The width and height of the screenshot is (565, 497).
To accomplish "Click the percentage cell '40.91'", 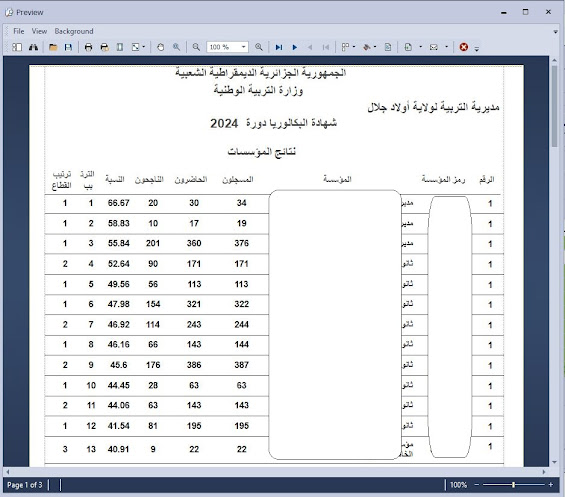I will click(119, 449).
